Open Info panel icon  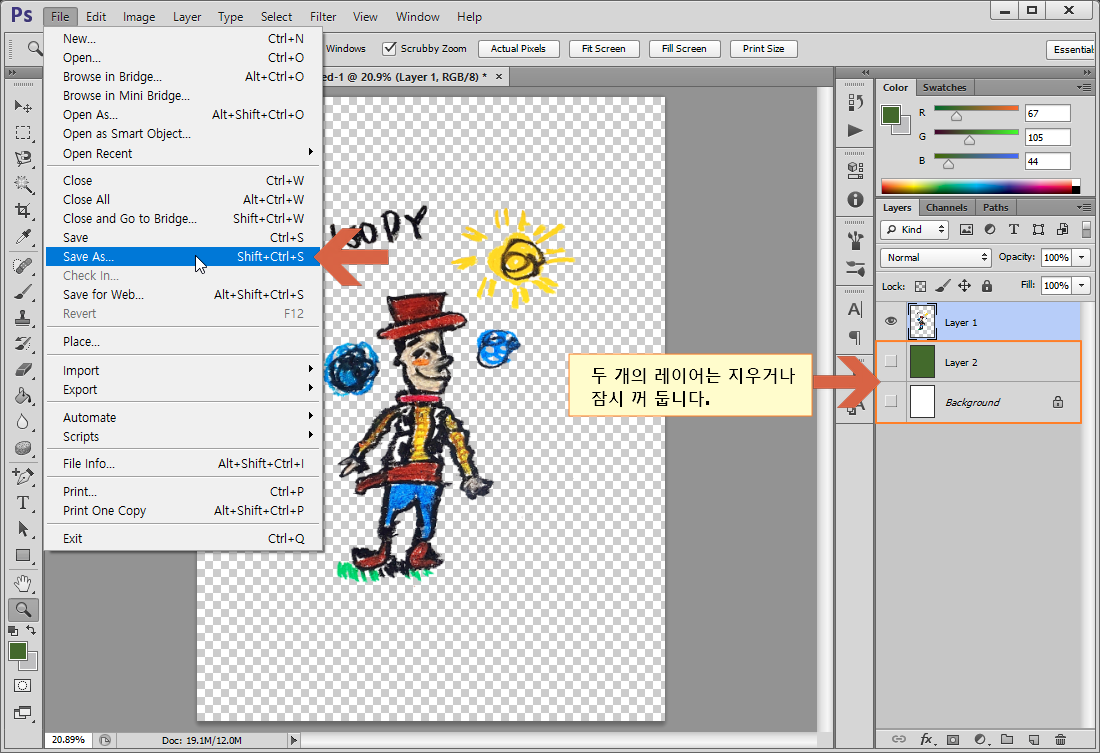pyautogui.click(x=855, y=200)
